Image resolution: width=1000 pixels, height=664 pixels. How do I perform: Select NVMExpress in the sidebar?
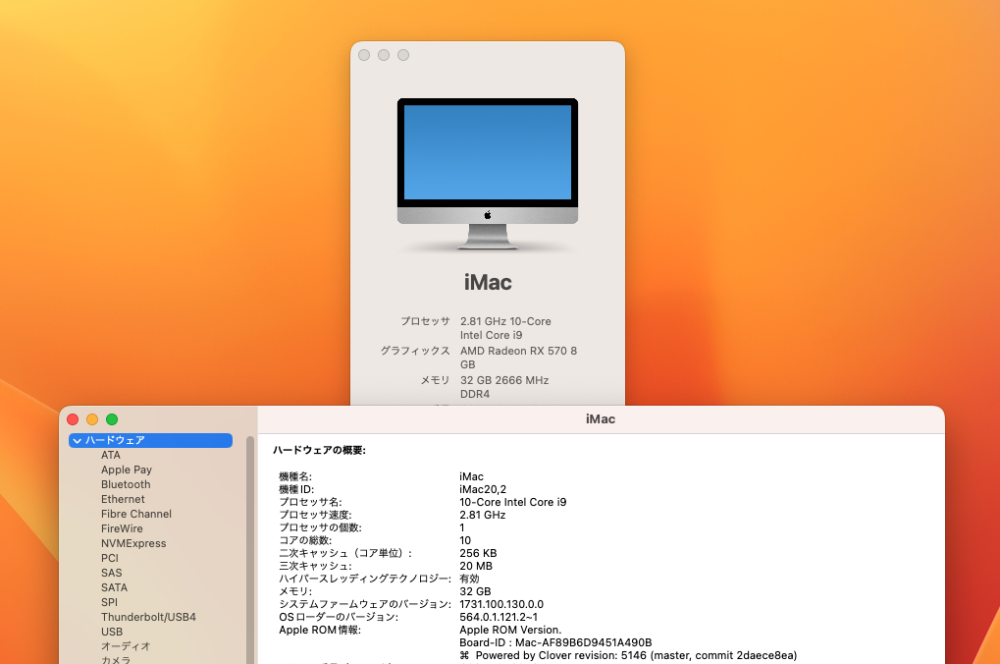click(x=133, y=543)
